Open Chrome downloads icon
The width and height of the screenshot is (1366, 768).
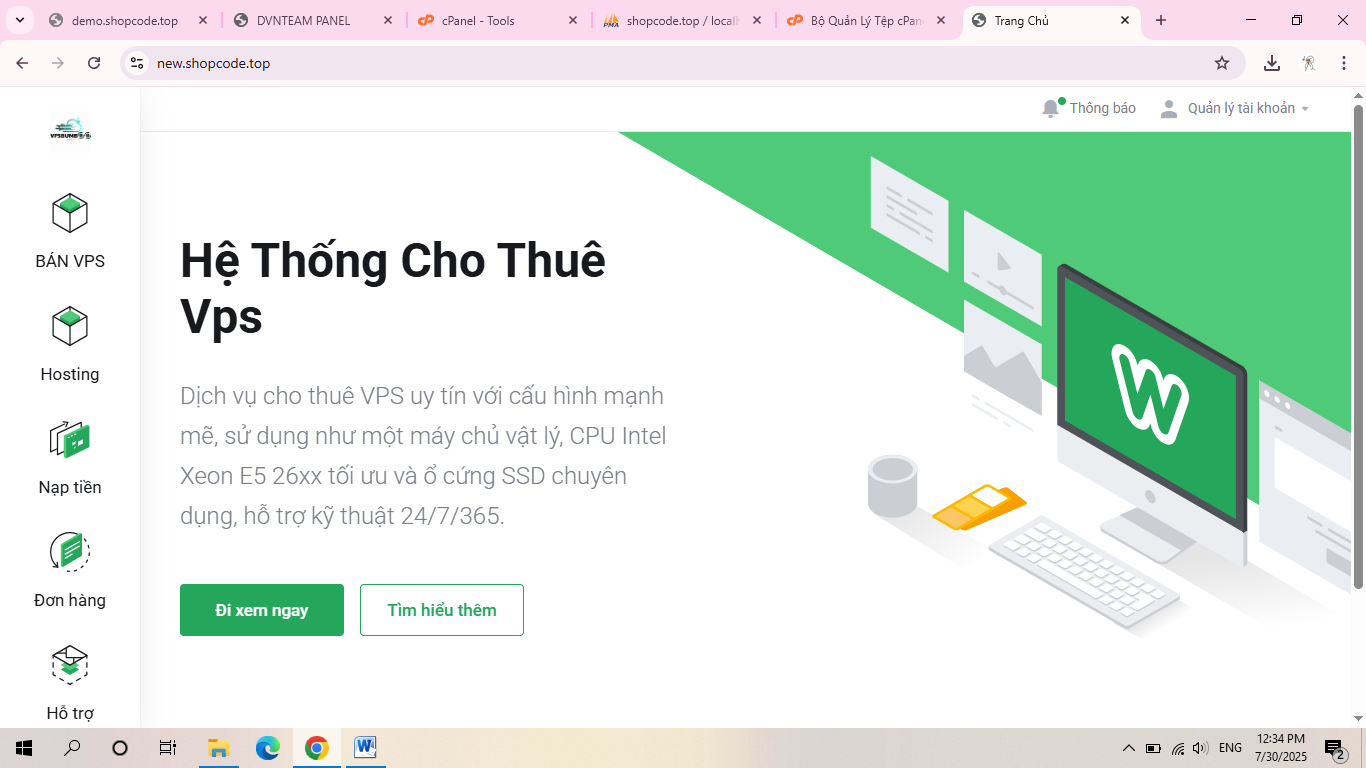[x=1272, y=63]
